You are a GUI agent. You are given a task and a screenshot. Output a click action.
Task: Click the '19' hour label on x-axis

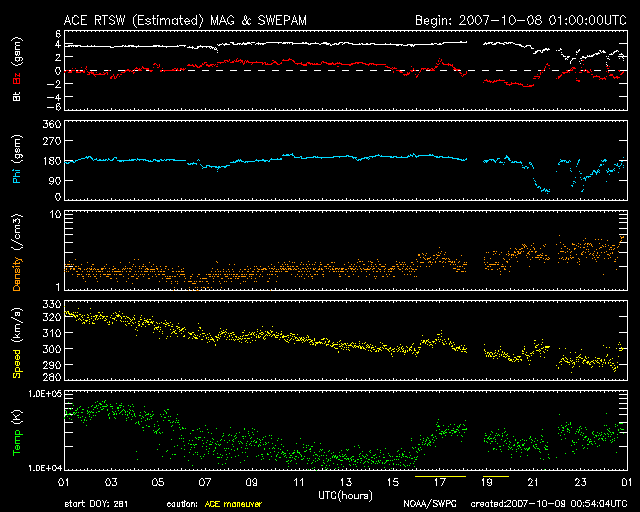pyautogui.click(x=486, y=483)
